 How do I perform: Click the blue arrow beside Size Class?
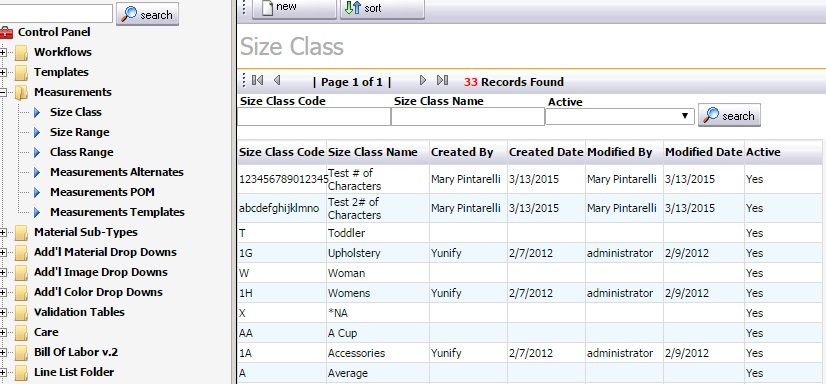click(x=37, y=112)
